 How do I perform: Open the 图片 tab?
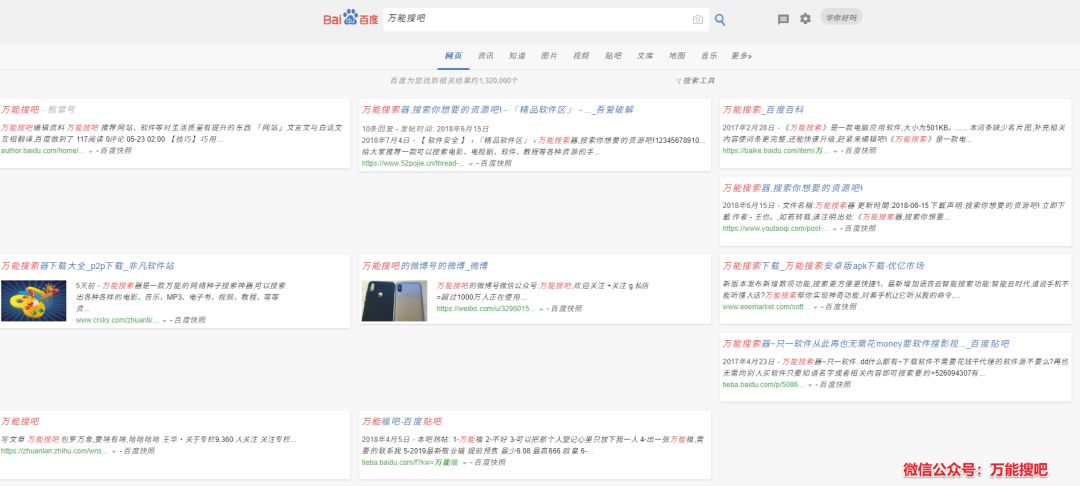pos(549,56)
